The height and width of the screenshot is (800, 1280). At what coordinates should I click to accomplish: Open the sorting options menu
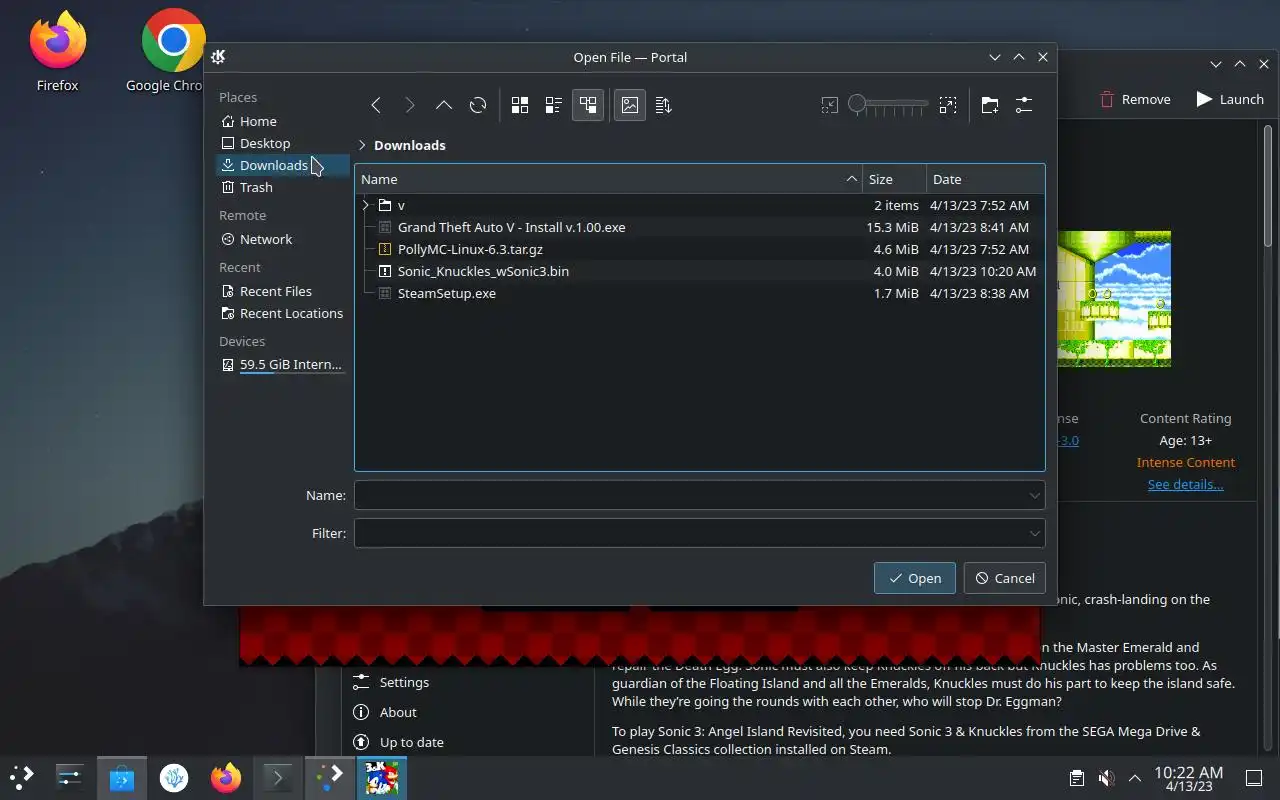[663, 105]
